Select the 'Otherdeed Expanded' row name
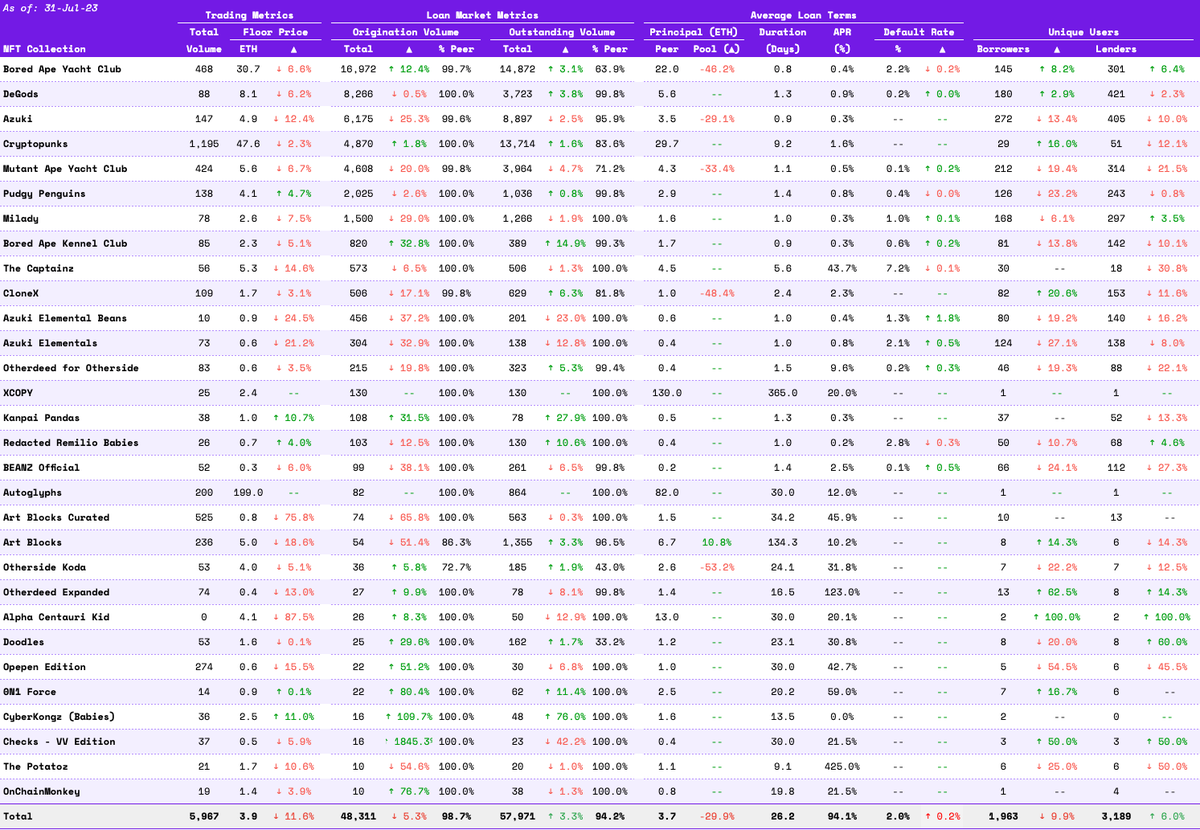Viewport: 1200px width, 830px height. 56,592
